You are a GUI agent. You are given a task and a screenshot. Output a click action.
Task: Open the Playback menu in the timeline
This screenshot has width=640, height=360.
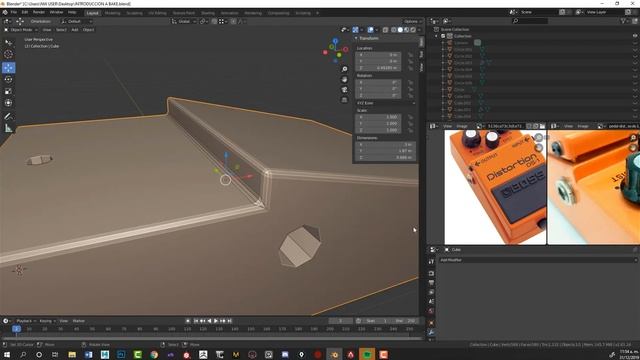[26, 321]
